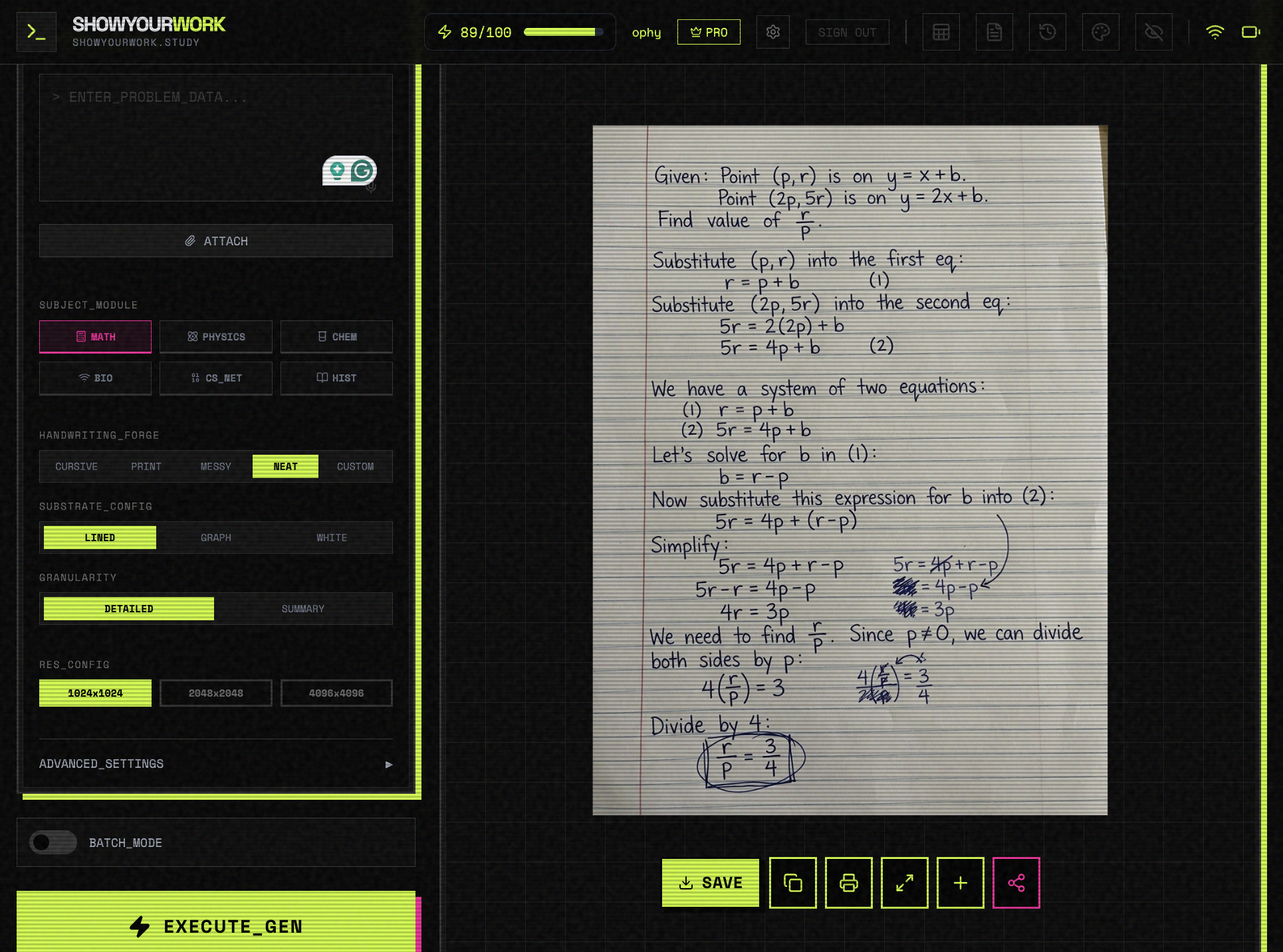
Task: Open the color palette theme icon
Action: [x=1100, y=32]
